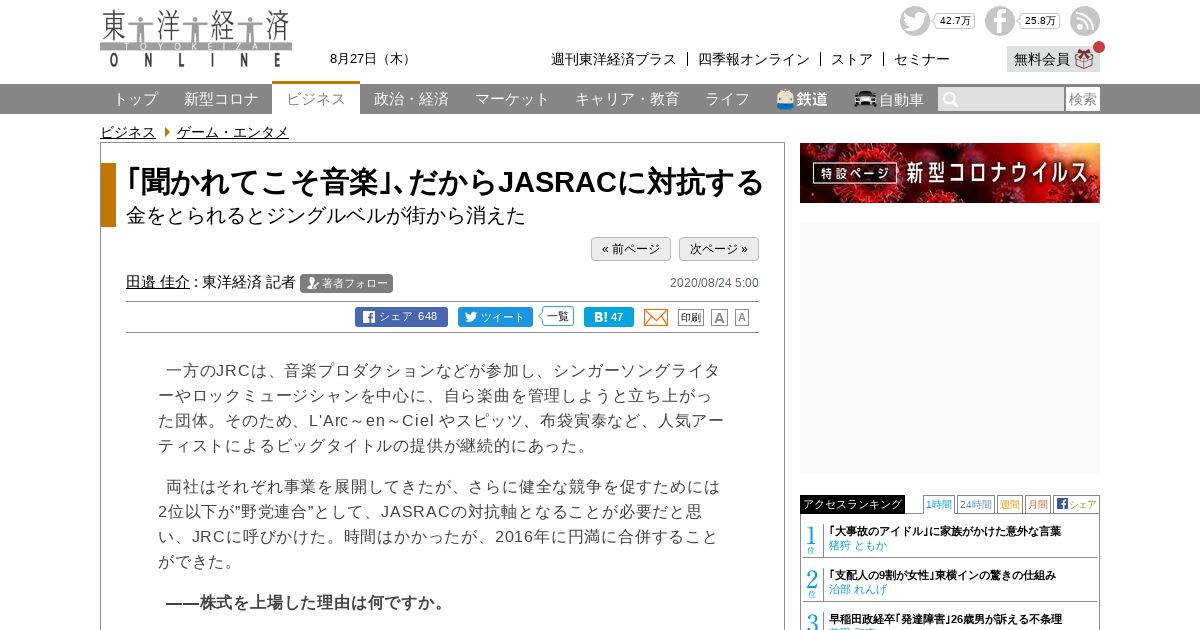The image size is (1200, 630).
Task: Click ゲーム・エンタメ breadcrumb link
Action: coord(233,132)
